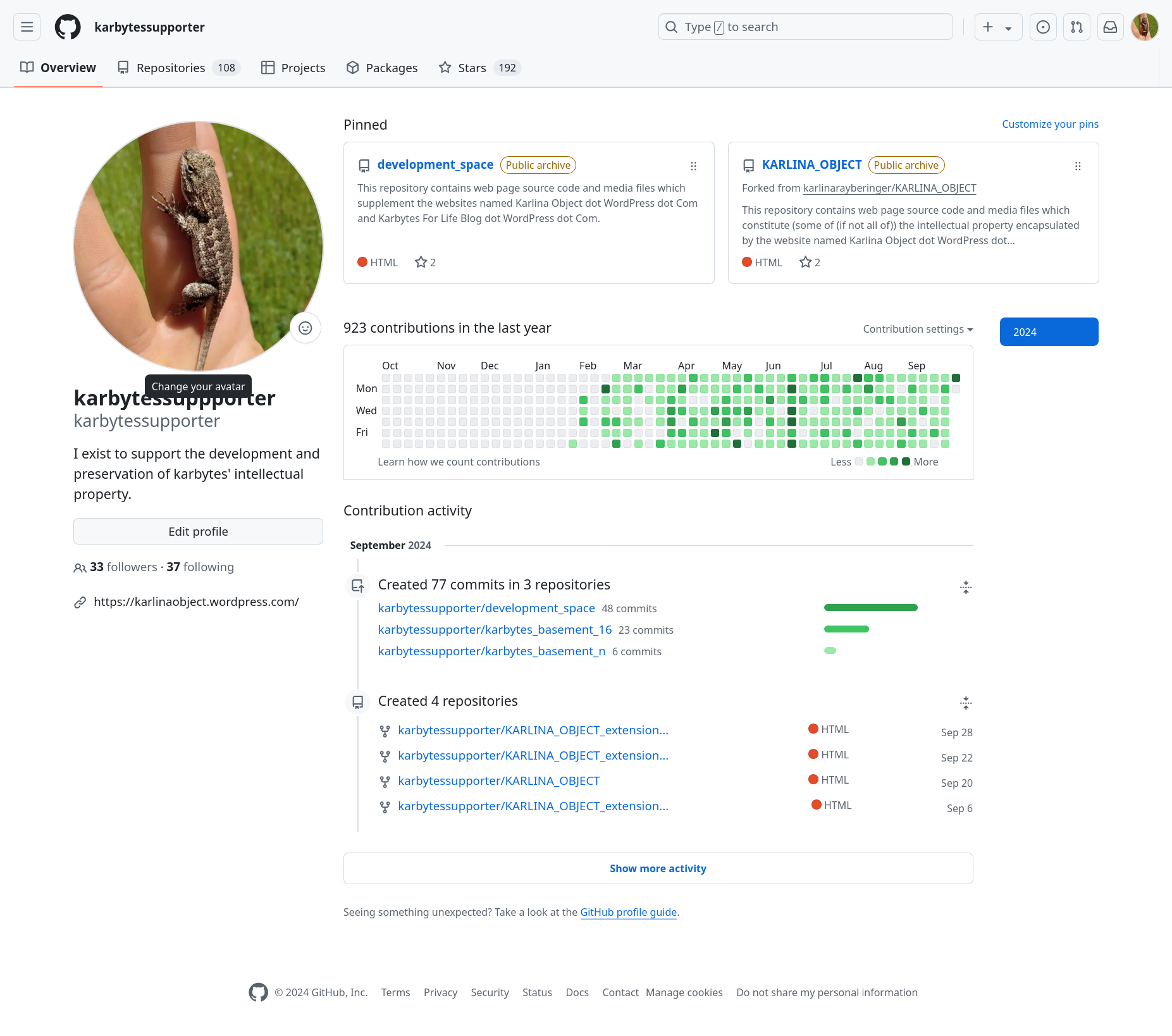The height and width of the screenshot is (1036, 1172).
Task: Click the push-commits icon beside Created 77 commits
Action: 357,586
